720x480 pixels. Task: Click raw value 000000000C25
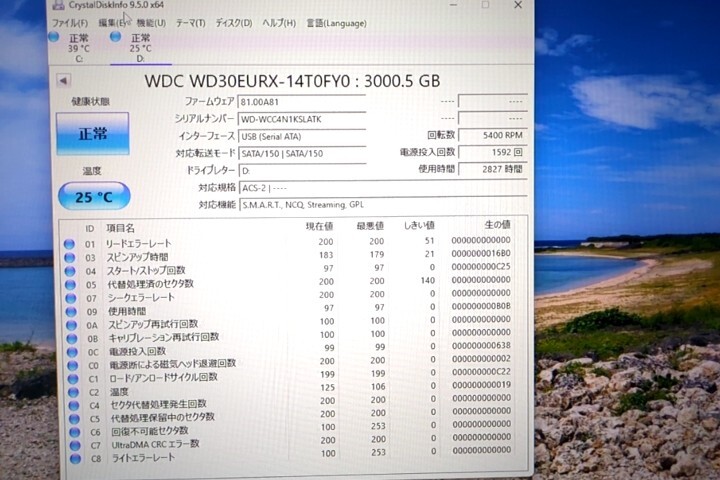coord(481,266)
